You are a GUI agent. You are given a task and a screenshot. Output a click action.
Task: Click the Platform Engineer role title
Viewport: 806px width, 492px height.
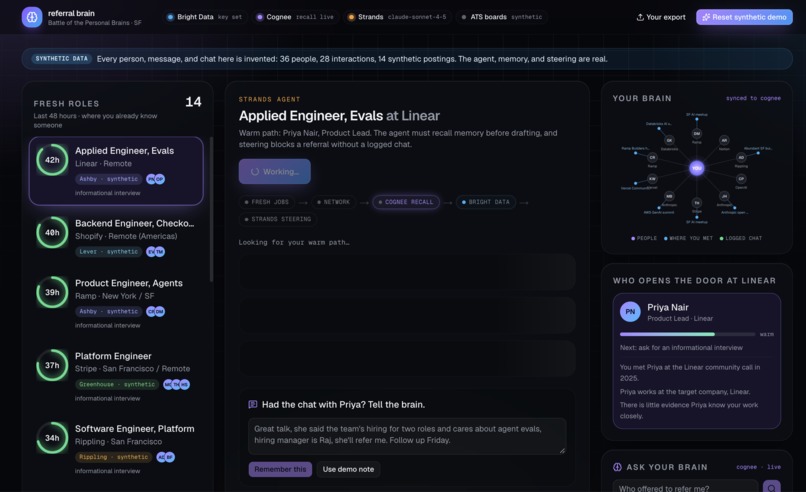tap(113, 356)
